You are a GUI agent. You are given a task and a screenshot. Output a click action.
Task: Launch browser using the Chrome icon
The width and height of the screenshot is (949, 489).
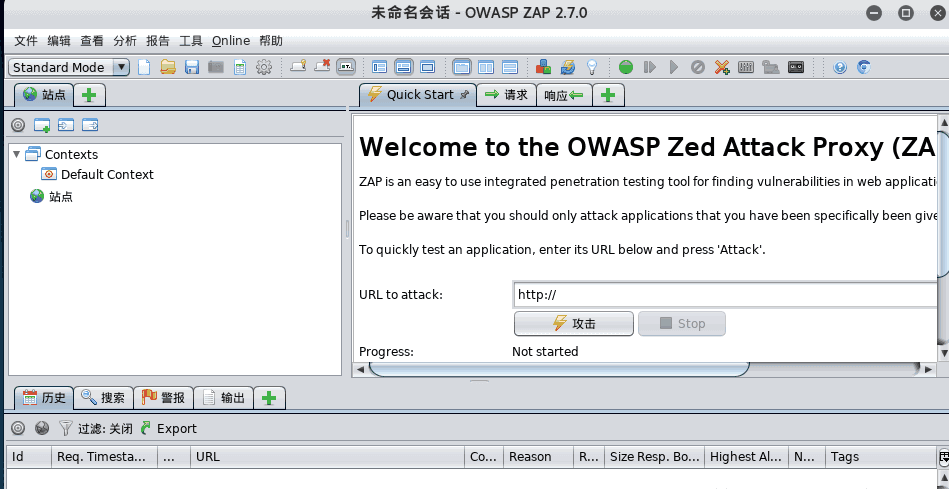[864, 67]
